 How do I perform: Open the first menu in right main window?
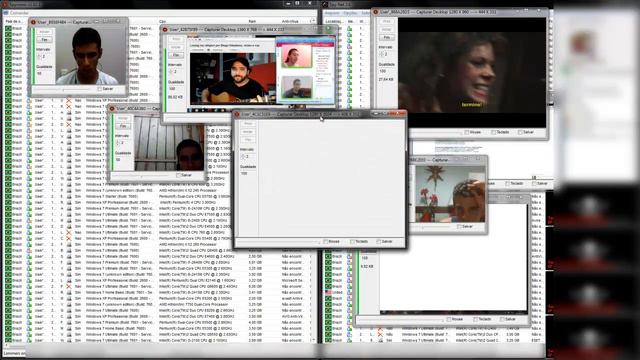[332, 13]
